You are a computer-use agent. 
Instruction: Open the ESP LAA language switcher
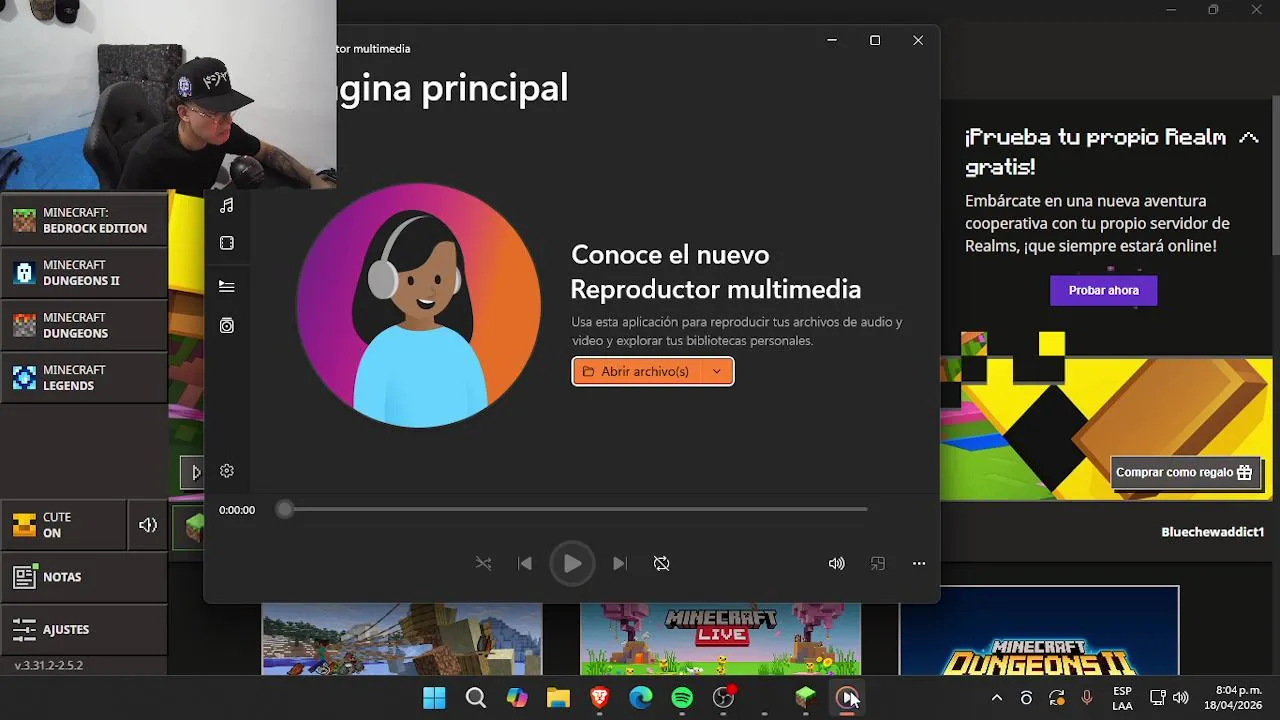tap(1122, 698)
